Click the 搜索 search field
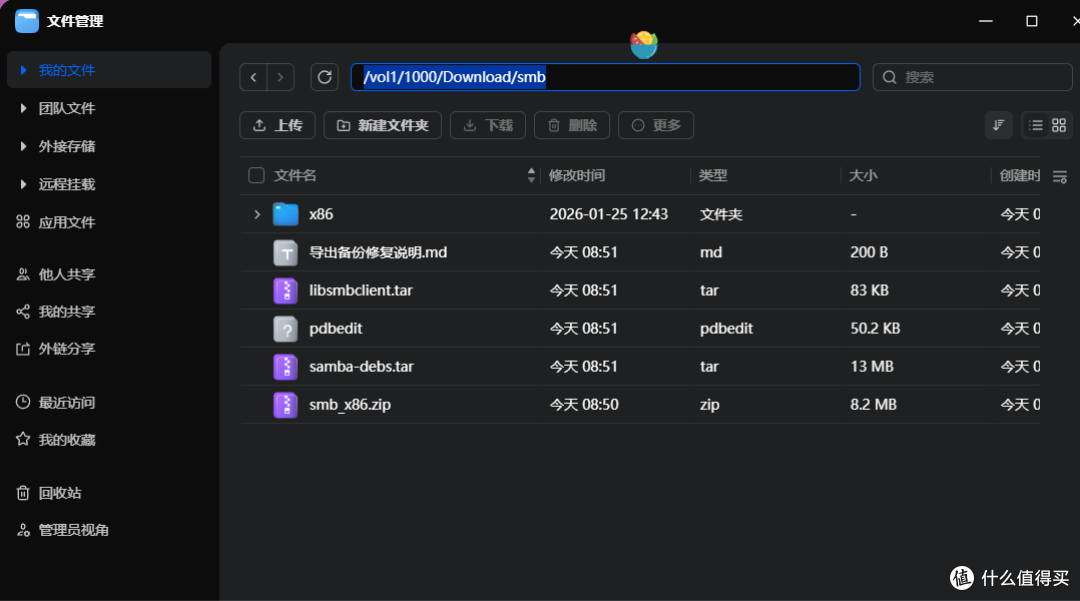The image size is (1080, 601). (x=972, y=77)
